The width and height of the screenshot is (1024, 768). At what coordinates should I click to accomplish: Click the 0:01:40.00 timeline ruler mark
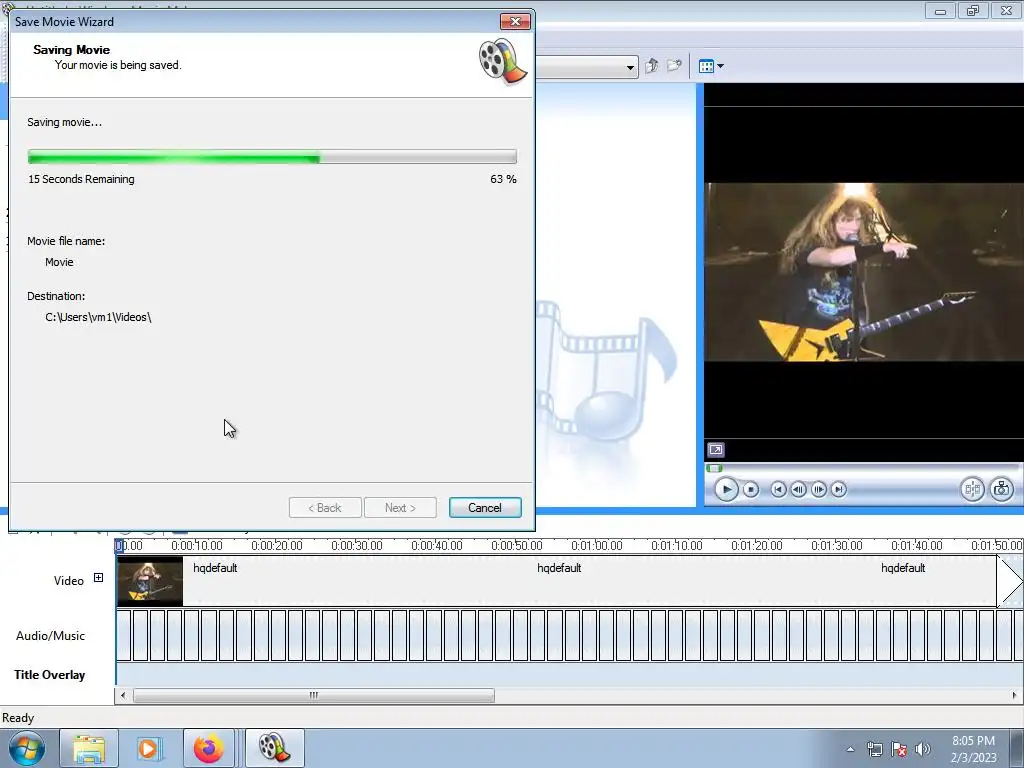tap(916, 545)
